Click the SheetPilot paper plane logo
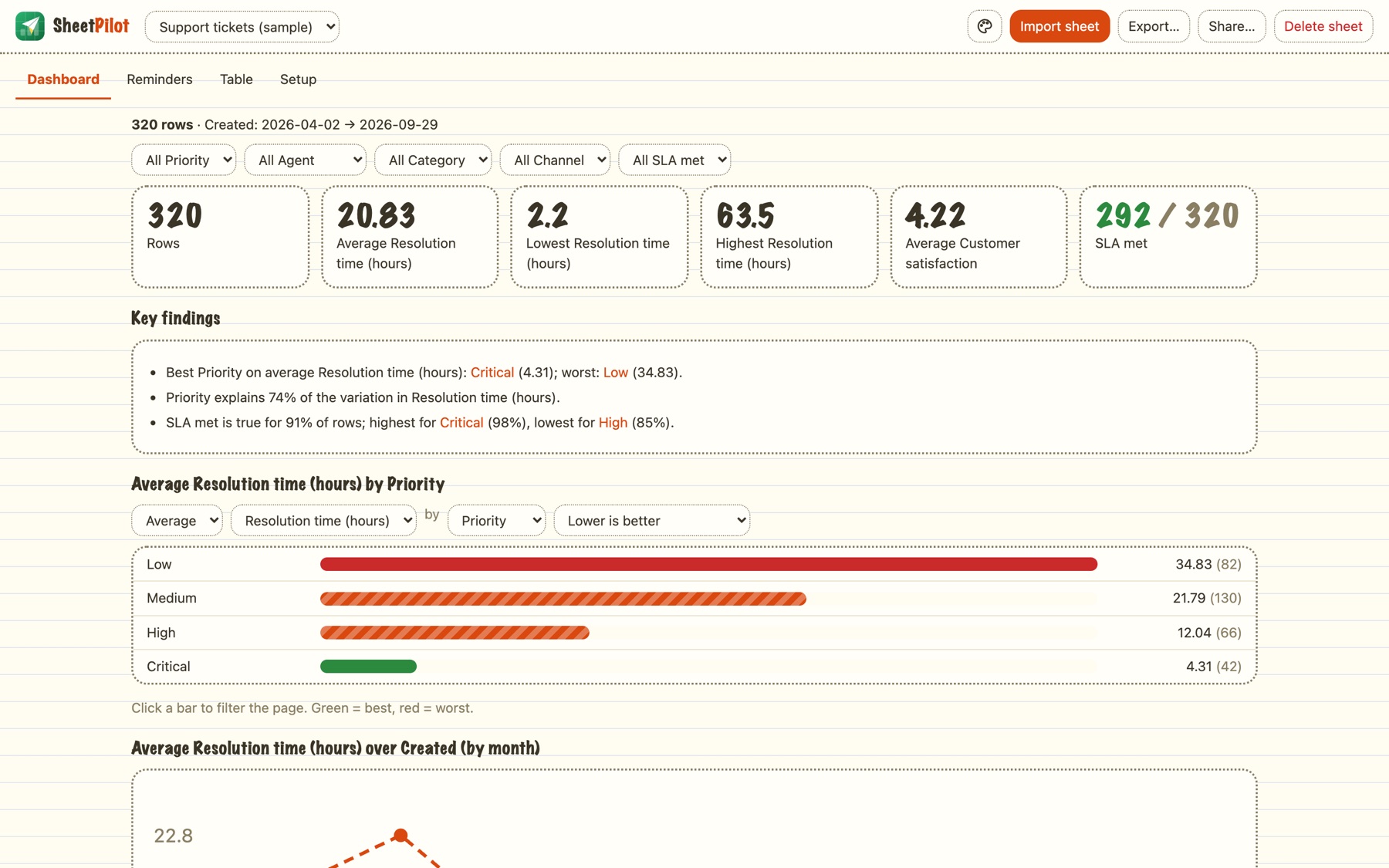This screenshot has width=1389, height=868. 30,26
